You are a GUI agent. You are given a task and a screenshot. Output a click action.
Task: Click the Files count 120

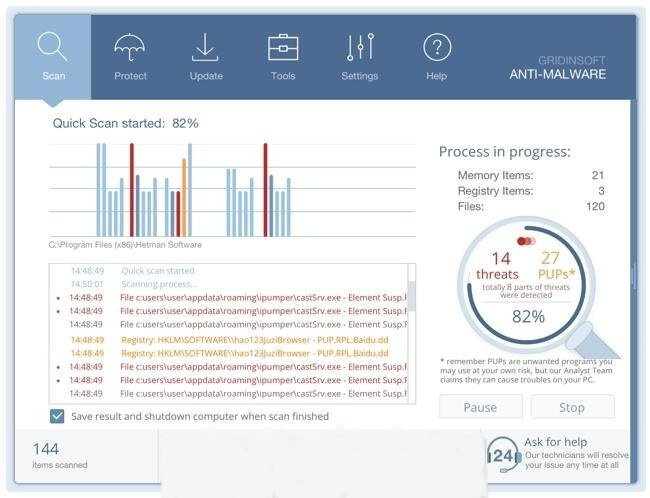595,206
